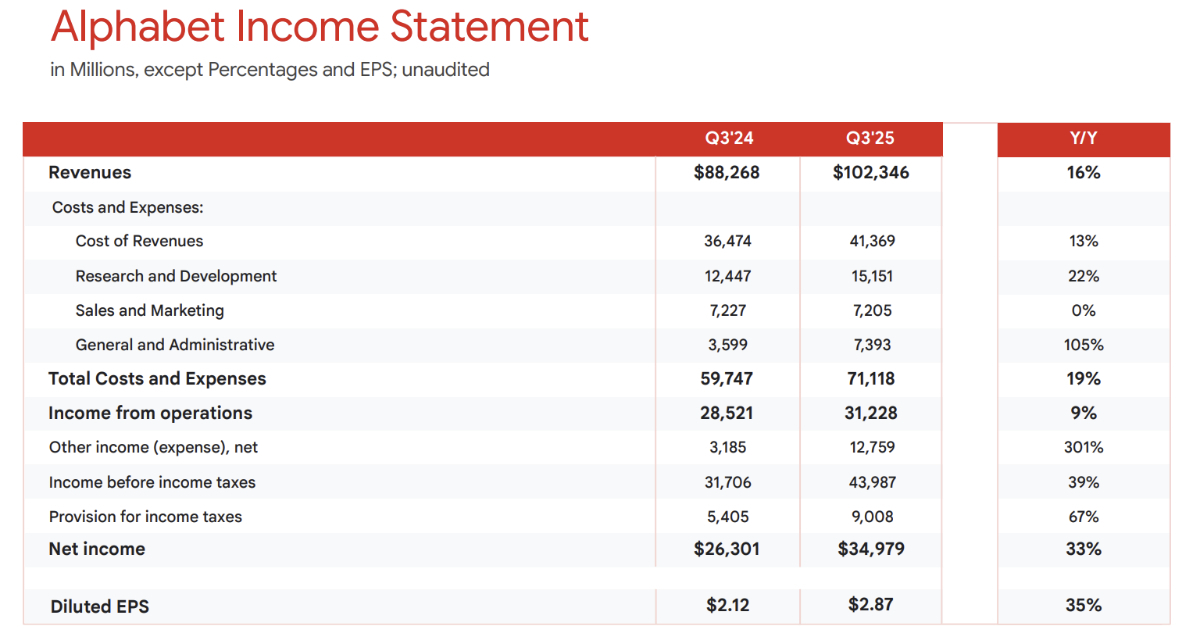The image size is (1200, 628).
Task: Select the Q3'24 column header
Action: coord(728,139)
